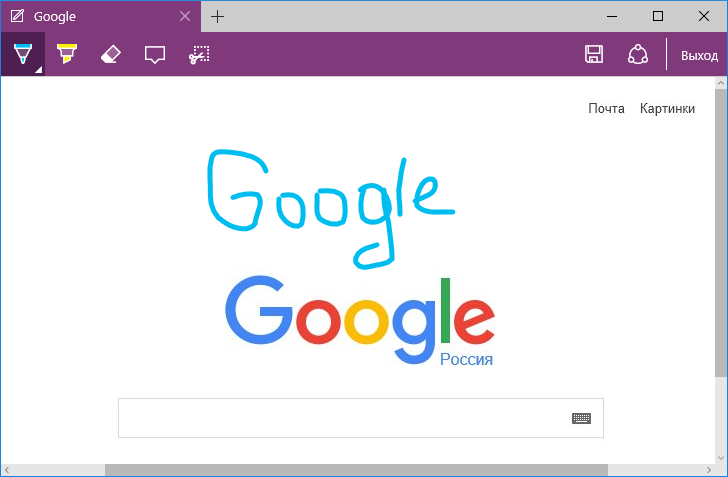Open the on-screen keyboard in search box
The width and height of the screenshot is (728, 477).
581,418
